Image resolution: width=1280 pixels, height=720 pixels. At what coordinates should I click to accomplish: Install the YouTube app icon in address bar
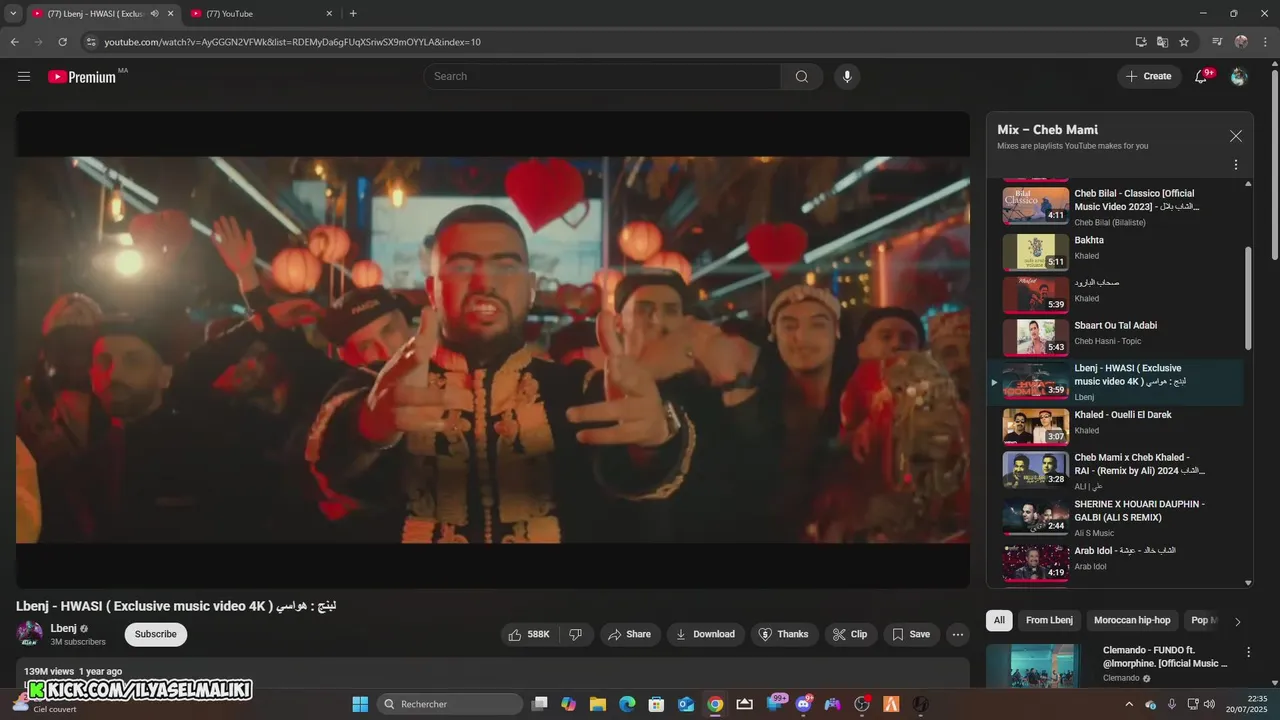click(x=1141, y=42)
